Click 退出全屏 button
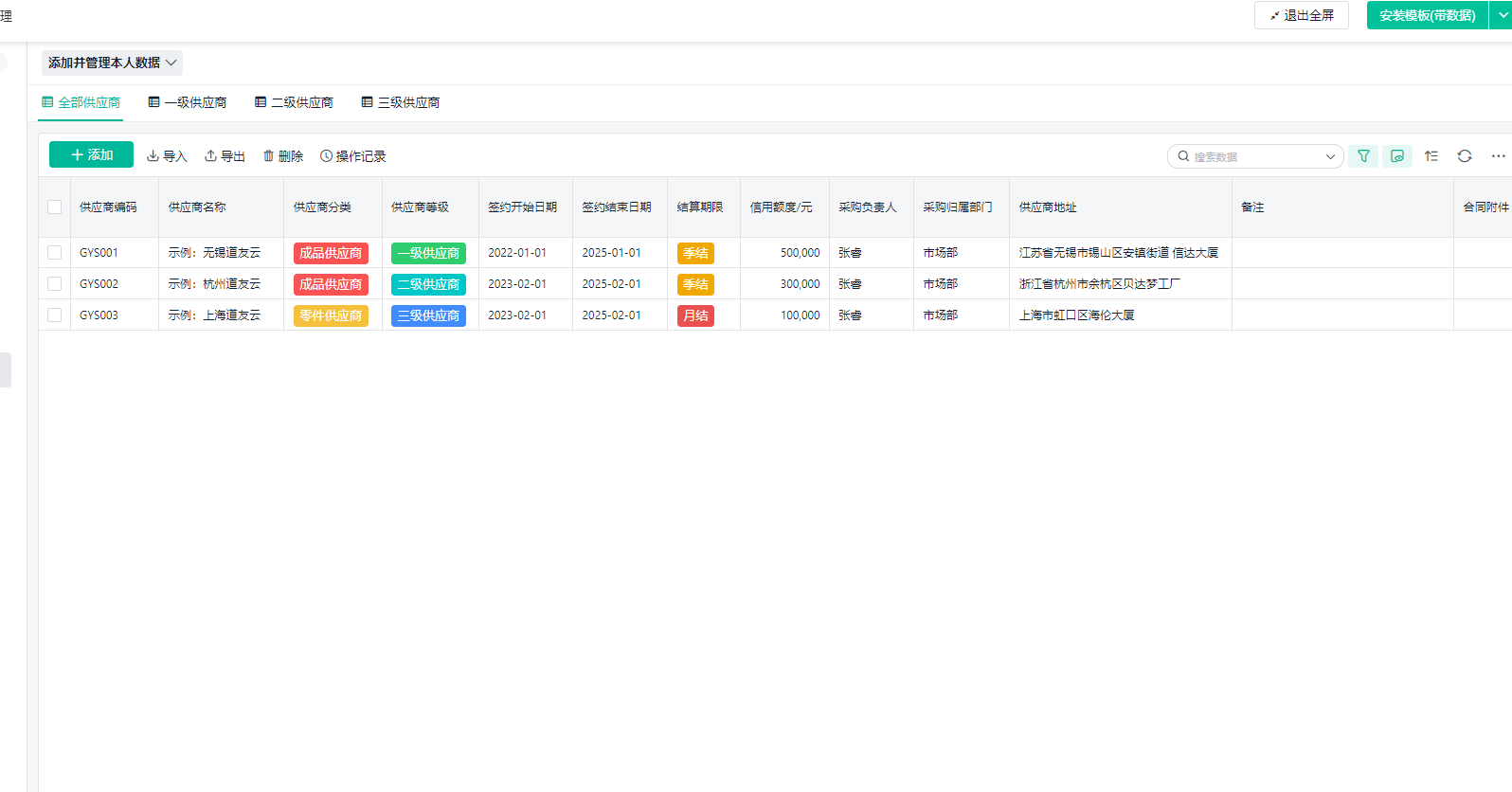Screen dimensions: 1512x792 [x=1302, y=15]
